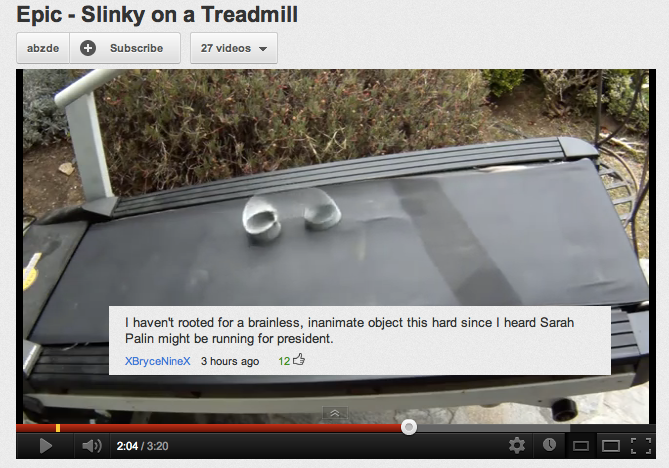Play the video with the play button

45,446
